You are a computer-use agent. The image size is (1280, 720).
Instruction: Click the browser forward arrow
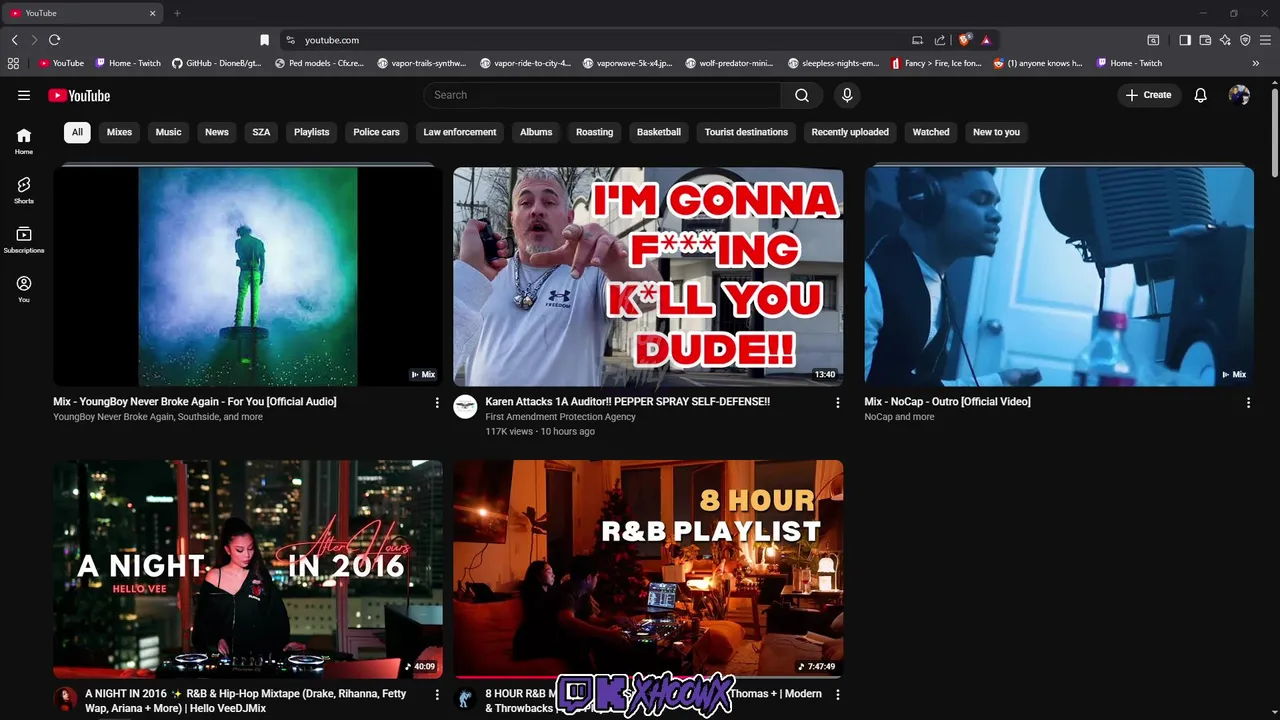(34, 40)
